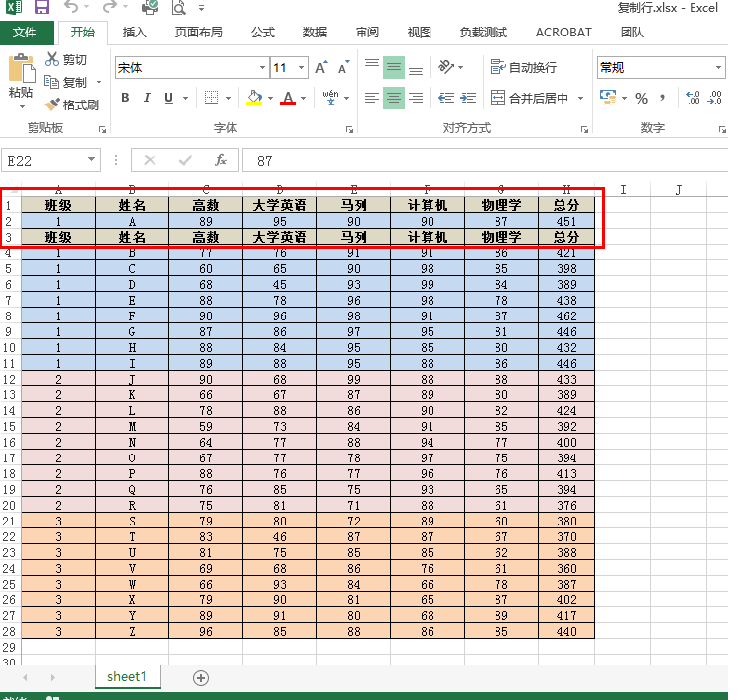
Task: Switch to the 公式 tab
Action: 263,32
